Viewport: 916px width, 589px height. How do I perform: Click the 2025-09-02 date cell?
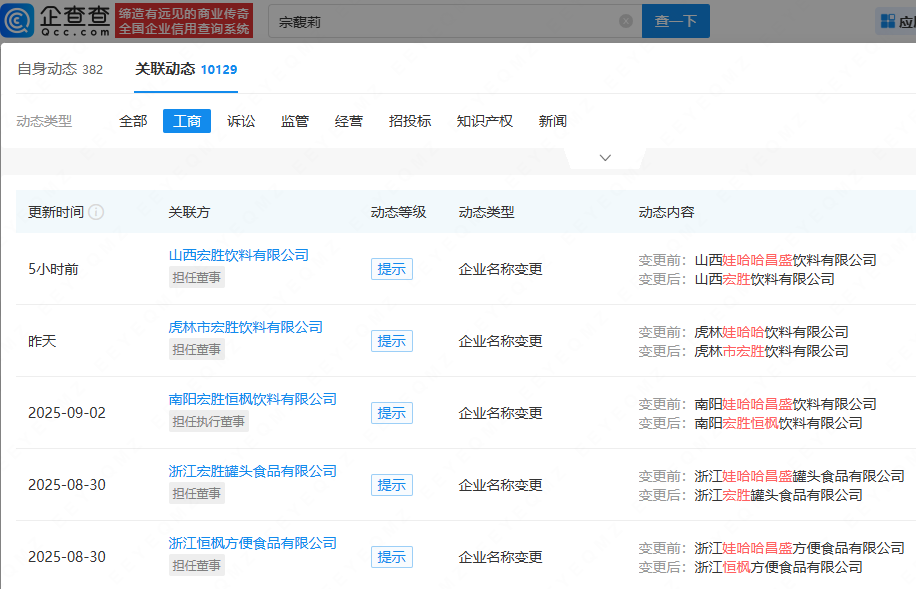(67, 413)
